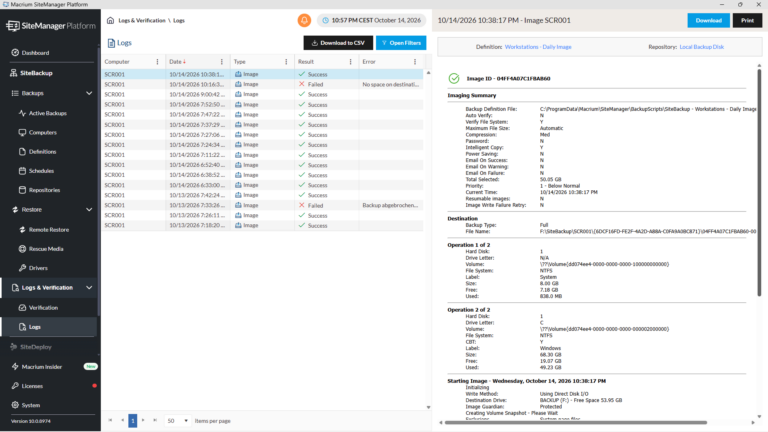Select failed log 10/13/2026 7:33:26
The width and height of the screenshot is (768, 432).
263,205
